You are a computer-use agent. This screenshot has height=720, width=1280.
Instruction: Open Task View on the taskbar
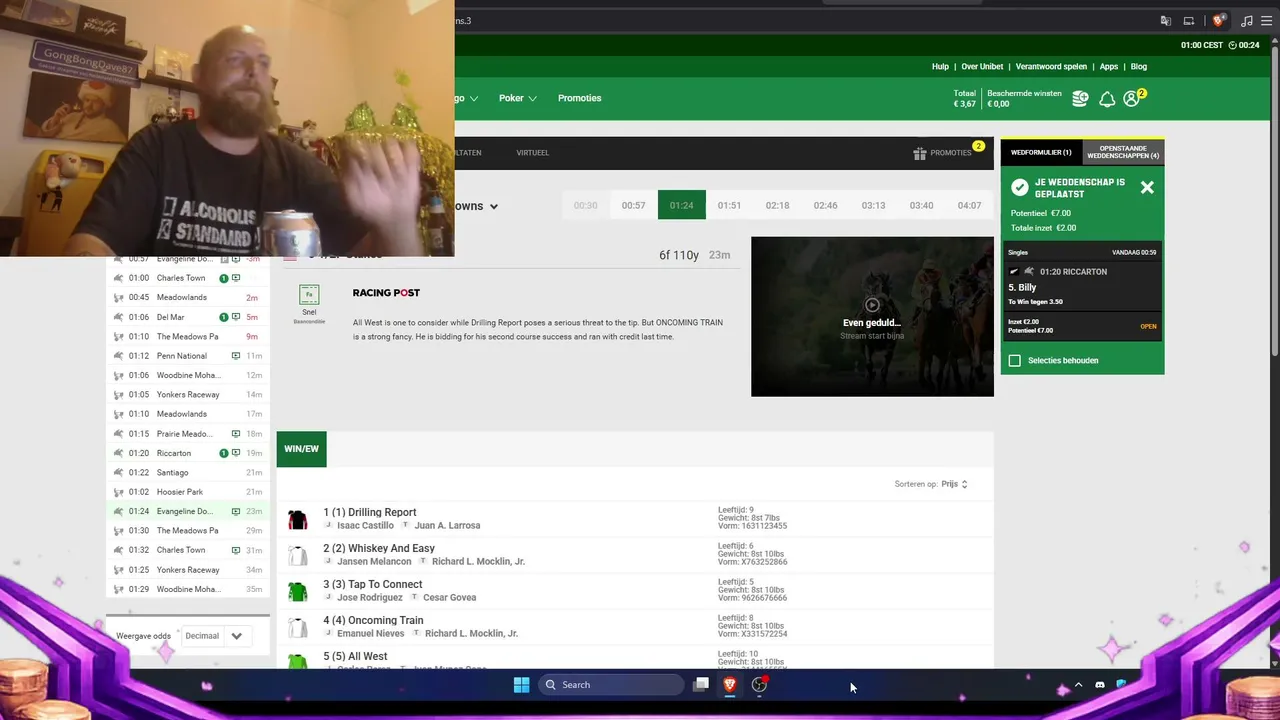(x=702, y=685)
